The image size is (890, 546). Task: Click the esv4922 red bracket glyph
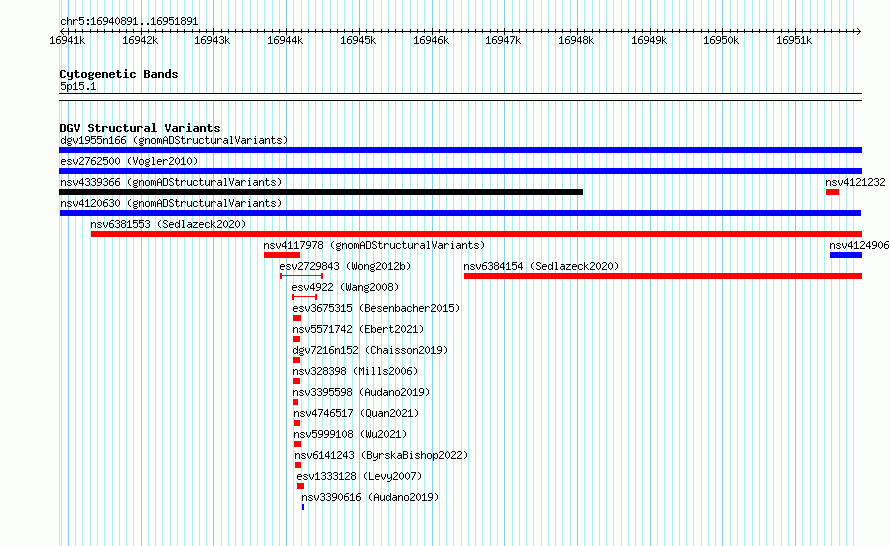(304, 297)
